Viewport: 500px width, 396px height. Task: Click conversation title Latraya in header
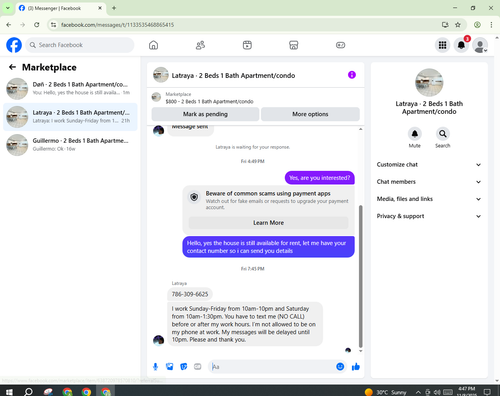233,76
